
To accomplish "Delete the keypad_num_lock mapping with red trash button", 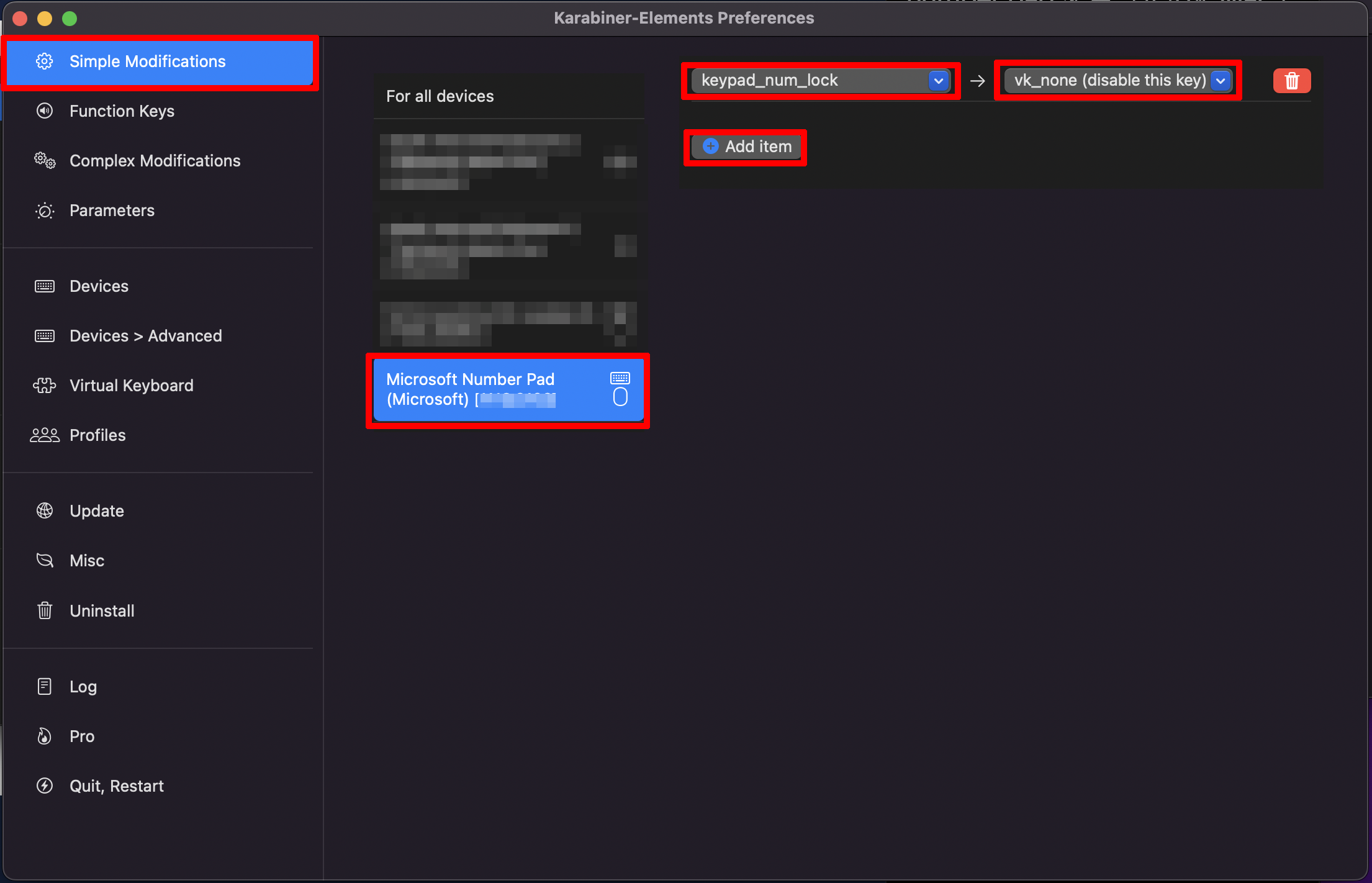I will tap(1292, 81).
